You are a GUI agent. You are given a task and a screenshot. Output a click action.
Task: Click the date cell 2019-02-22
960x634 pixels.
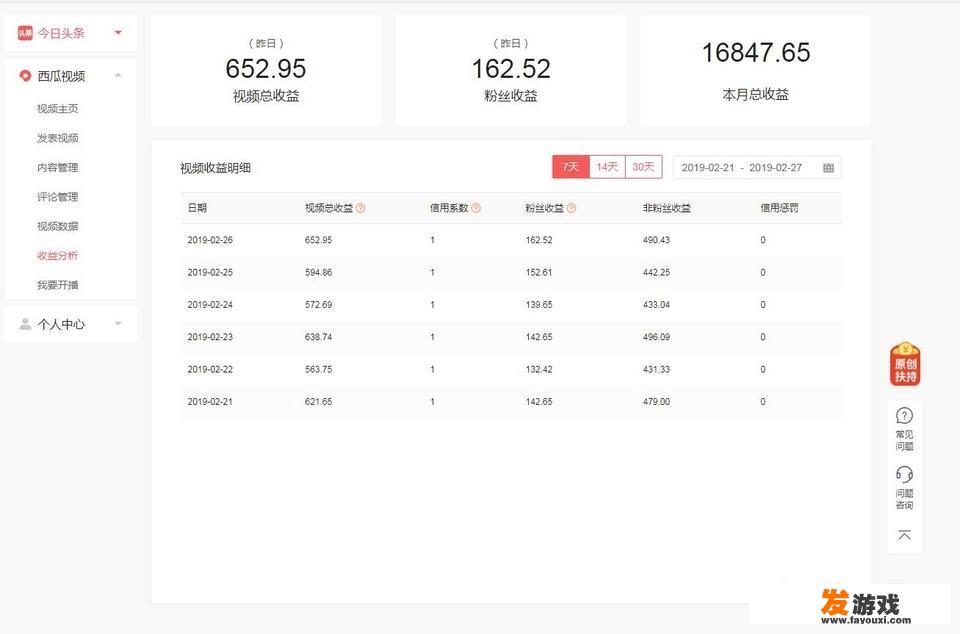(x=210, y=370)
